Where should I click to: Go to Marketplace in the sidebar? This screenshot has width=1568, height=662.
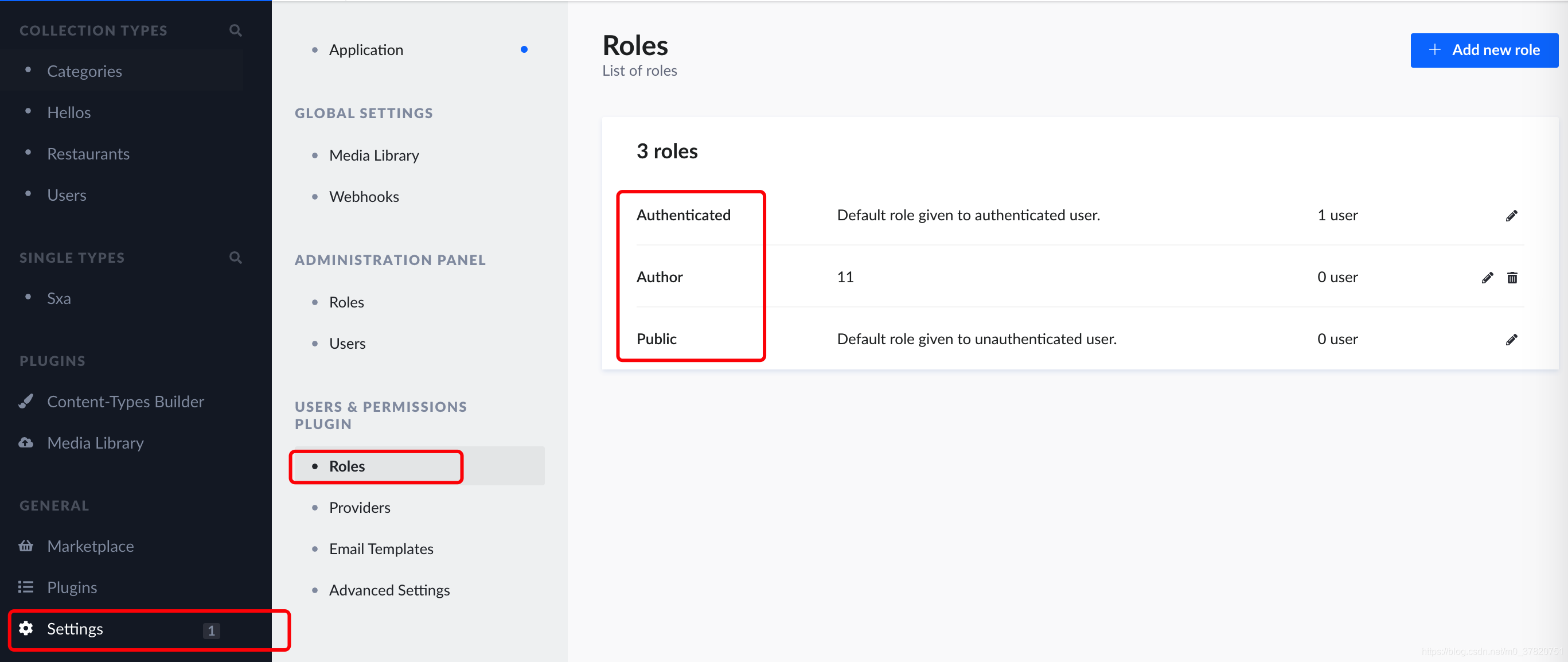[90, 546]
